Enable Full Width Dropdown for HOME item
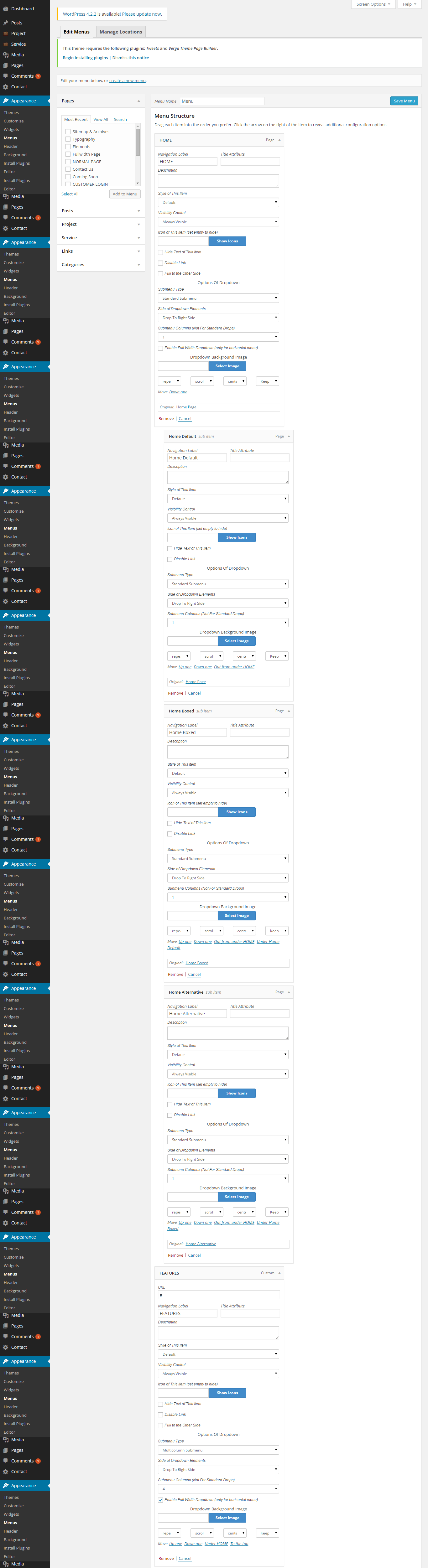Viewport: 428px width, 1568px height. (x=161, y=348)
